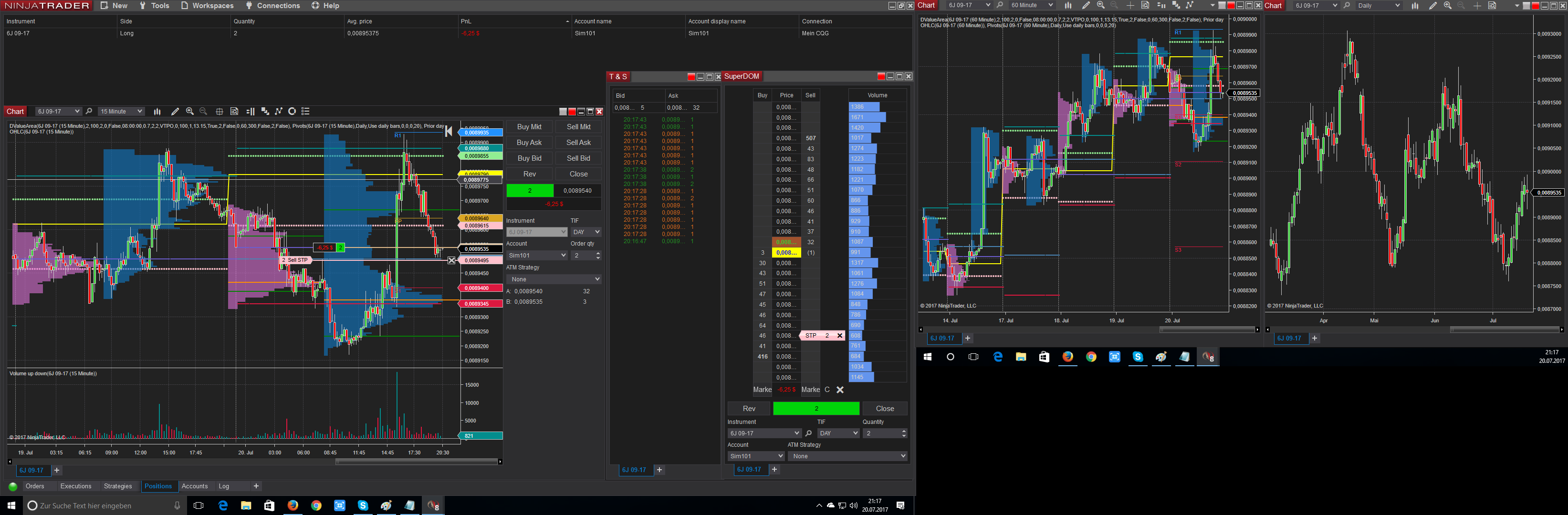Image resolution: width=1568 pixels, height=515 pixels.
Task: Open Chart Trader TIF DAY dropdown
Action: click(x=586, y=232)
